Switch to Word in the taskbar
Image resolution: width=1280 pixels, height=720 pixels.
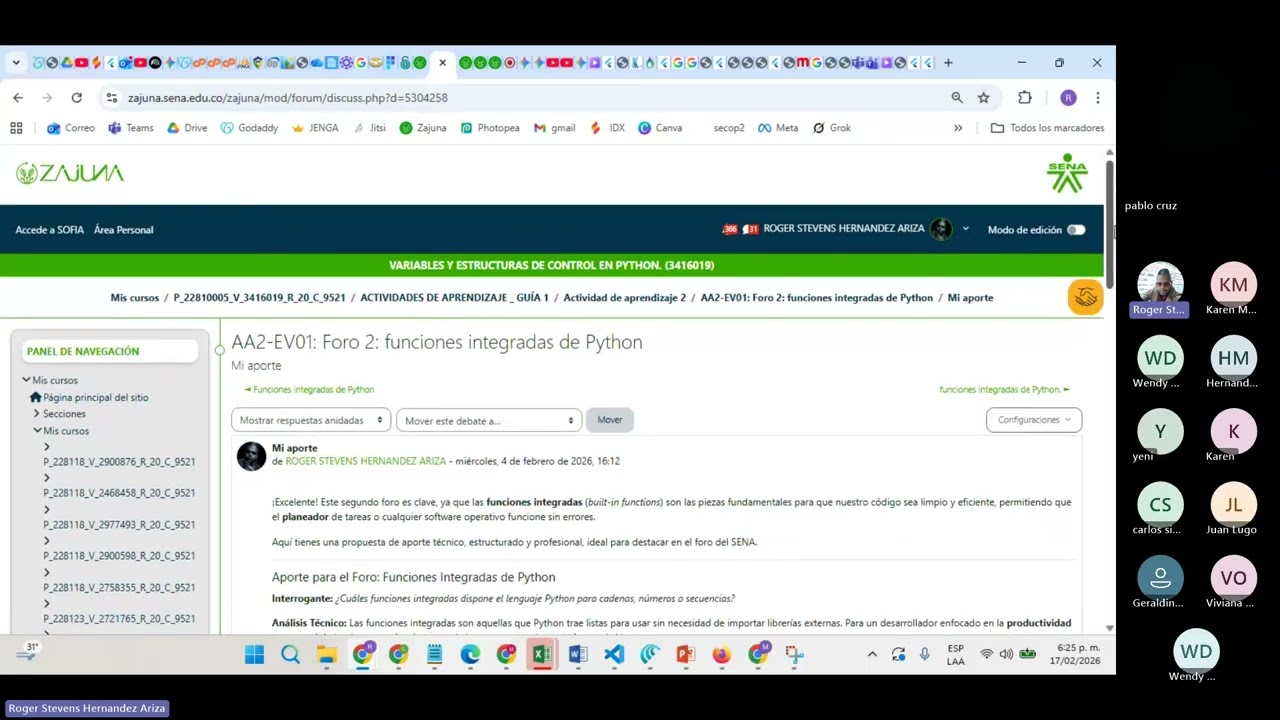(578, 655)
